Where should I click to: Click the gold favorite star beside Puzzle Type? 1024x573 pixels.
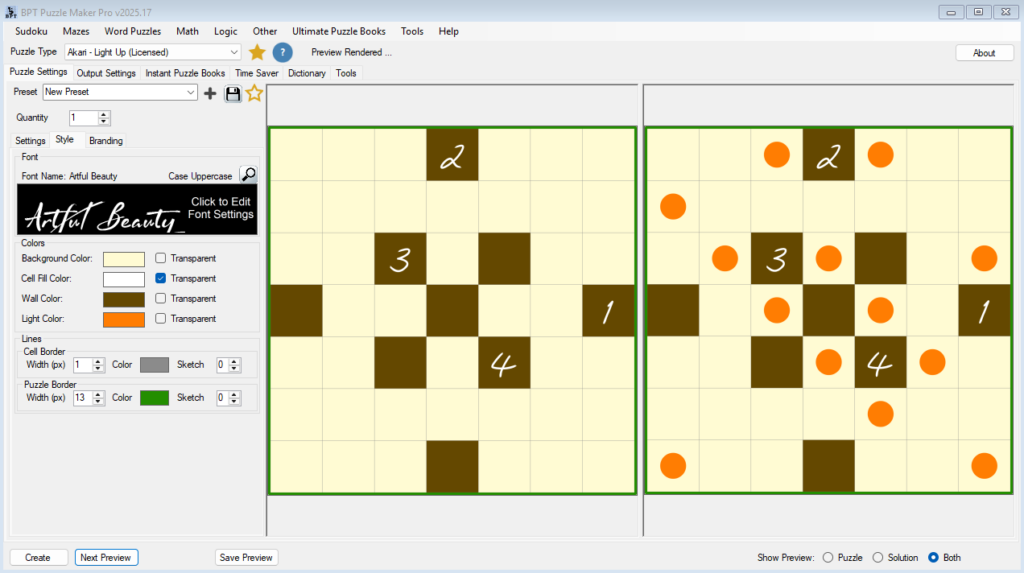pyautogui.click(x=257, y=52)
